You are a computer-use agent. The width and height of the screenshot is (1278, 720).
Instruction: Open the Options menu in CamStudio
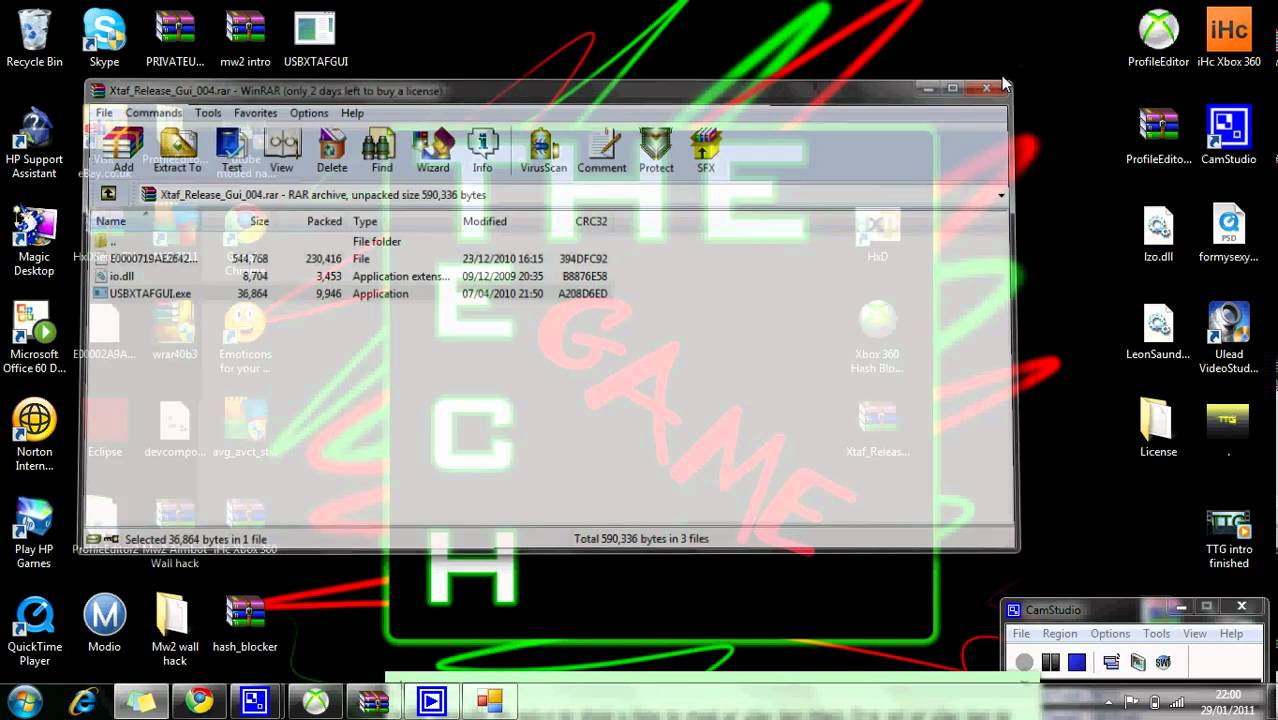[x=1110, y=634]
